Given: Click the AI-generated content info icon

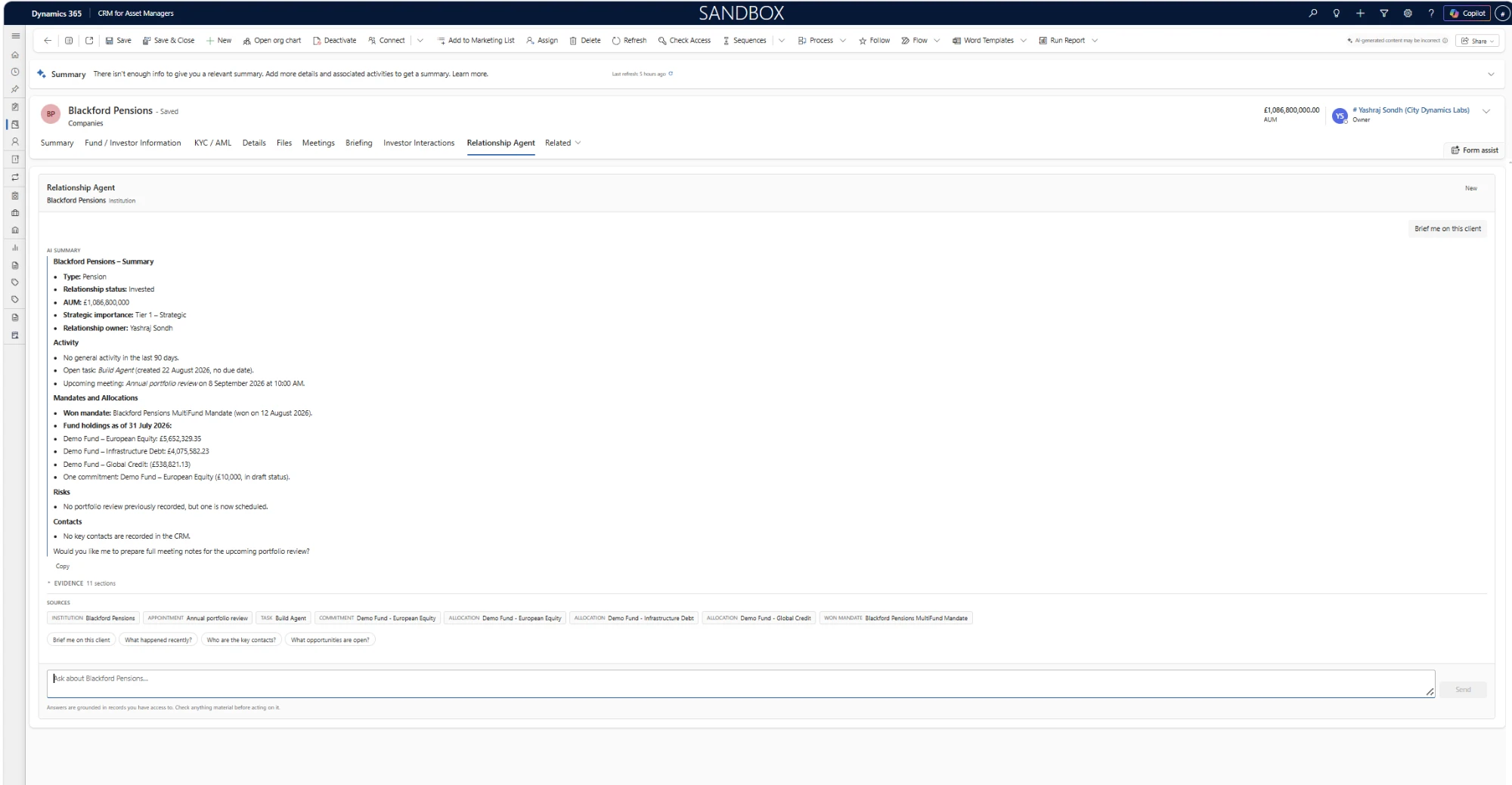Looking at the screenshot, I should [x=1445, y=41].
